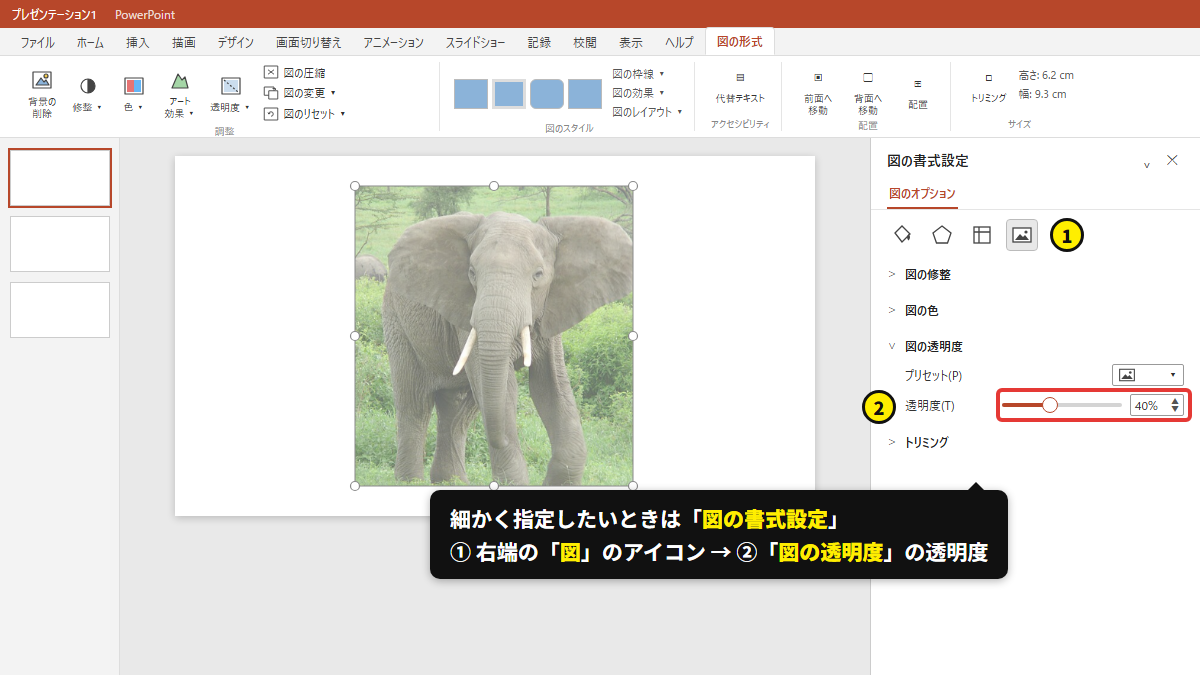Viewport: 1200px width, 675px height.
Task: Switch to the ヘルプ tab
Action: [680, 42]
